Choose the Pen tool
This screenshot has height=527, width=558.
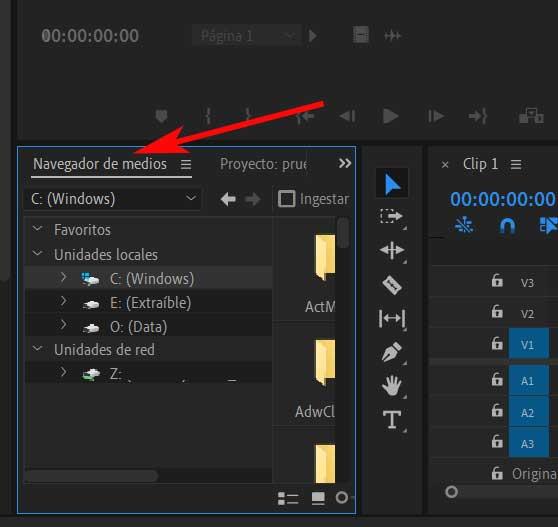(391, 352)
